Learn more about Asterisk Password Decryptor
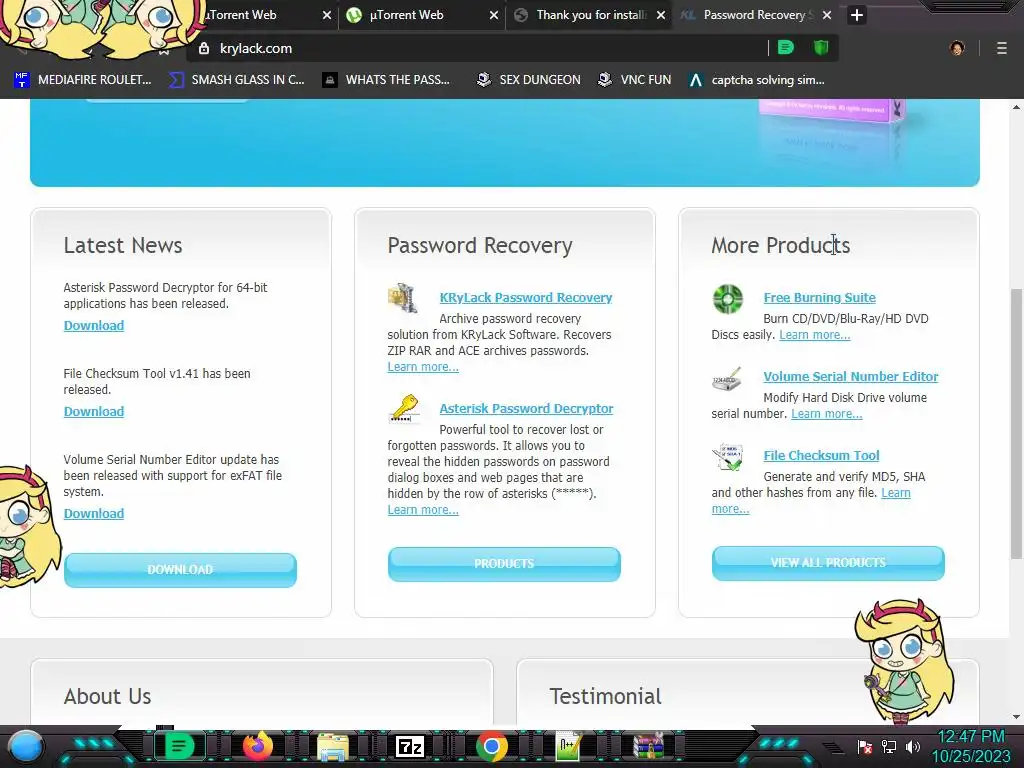This screenshot has height=768, width=1024. [423, 509]
